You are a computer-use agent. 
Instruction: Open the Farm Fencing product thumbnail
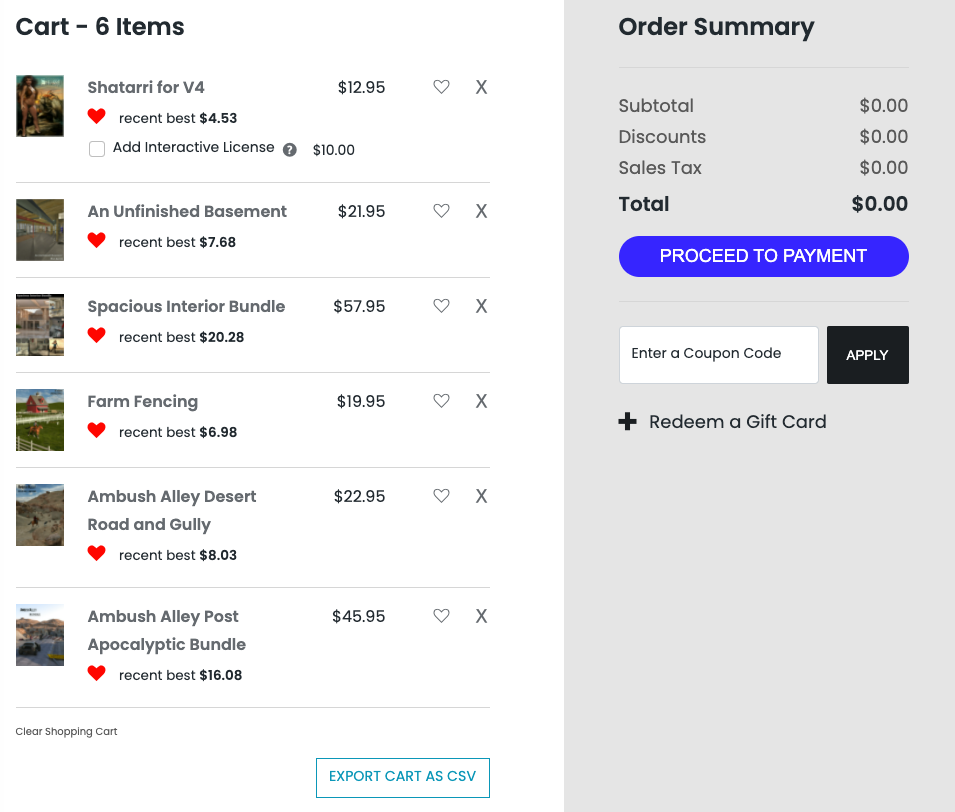pos(40,420)
